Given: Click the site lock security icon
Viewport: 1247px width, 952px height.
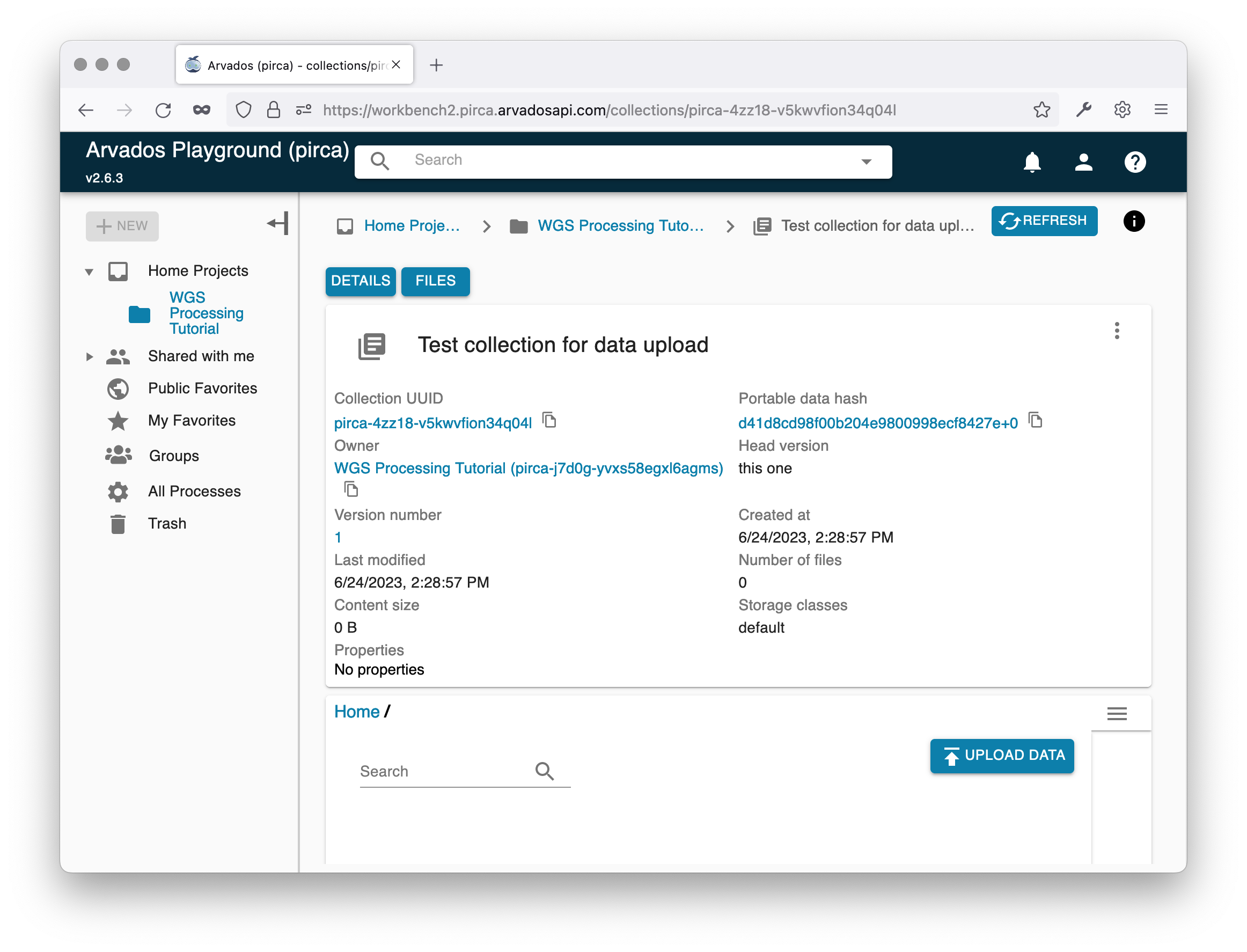Looking at the screenshot, I should pyautogui.click(x=273, y=109).
